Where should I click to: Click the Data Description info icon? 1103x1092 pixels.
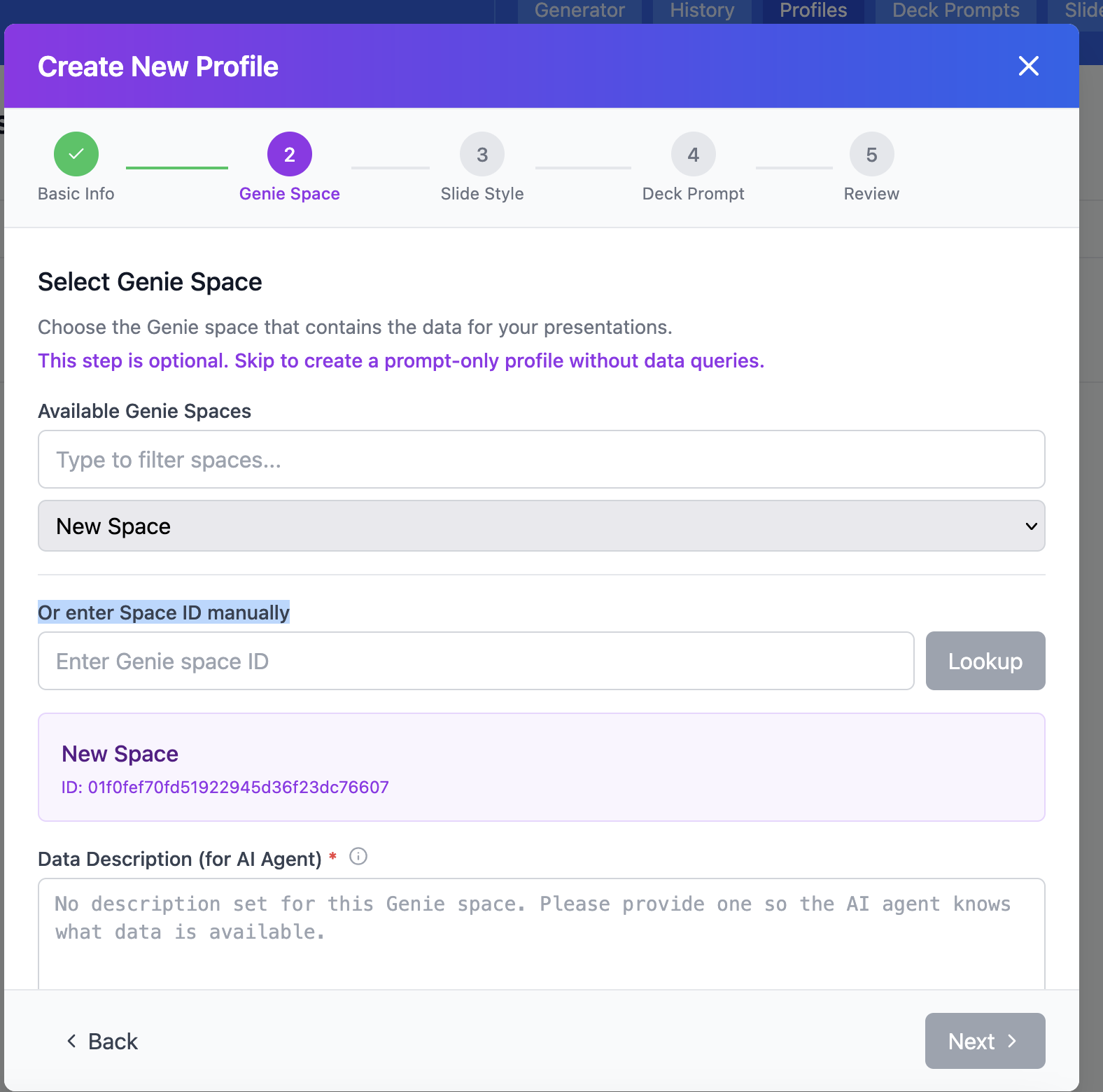[x=358, y=856]
